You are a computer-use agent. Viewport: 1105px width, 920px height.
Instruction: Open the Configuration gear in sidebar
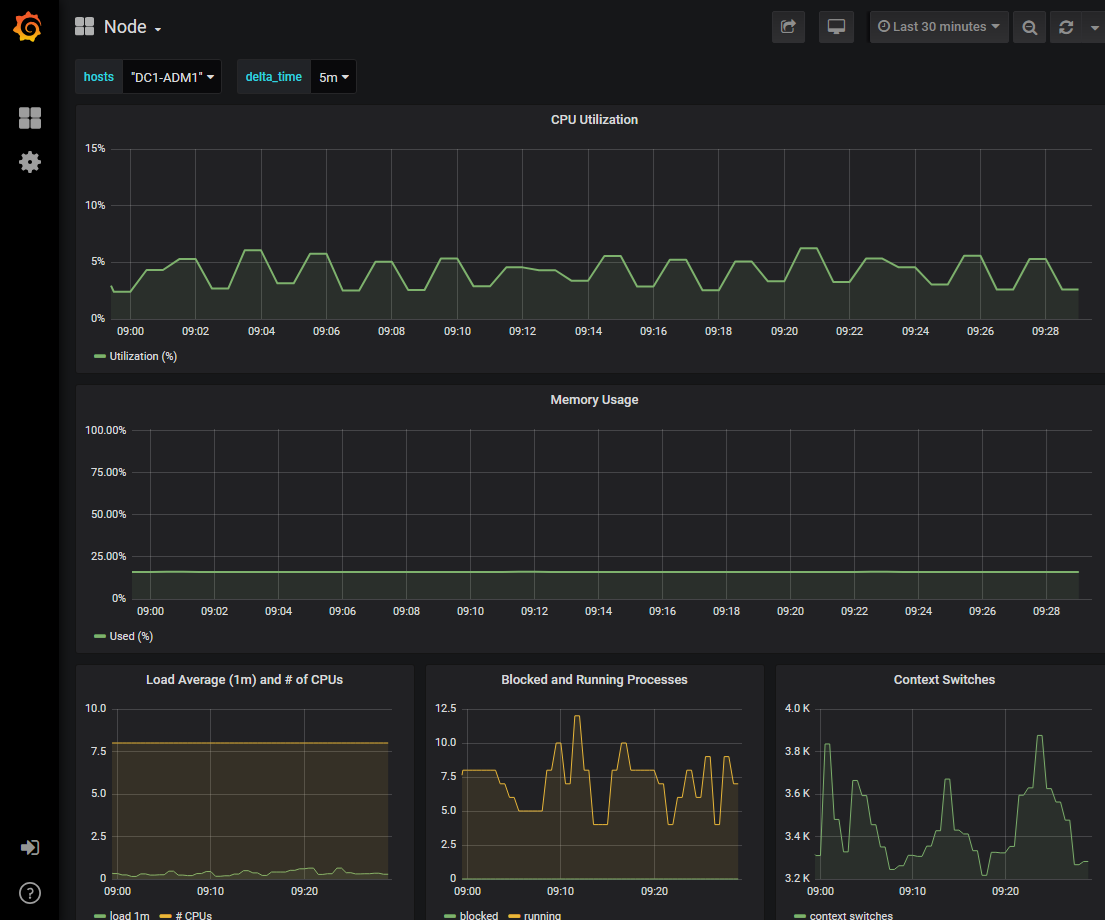click(30, 162)
